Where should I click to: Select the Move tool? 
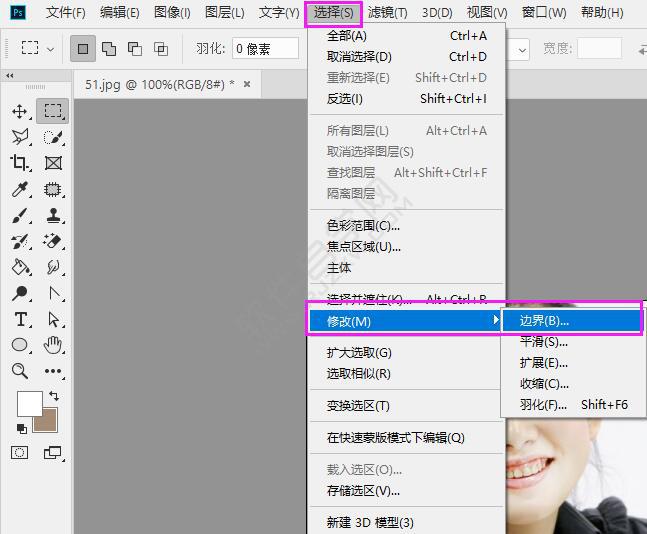tap(19, 111)
